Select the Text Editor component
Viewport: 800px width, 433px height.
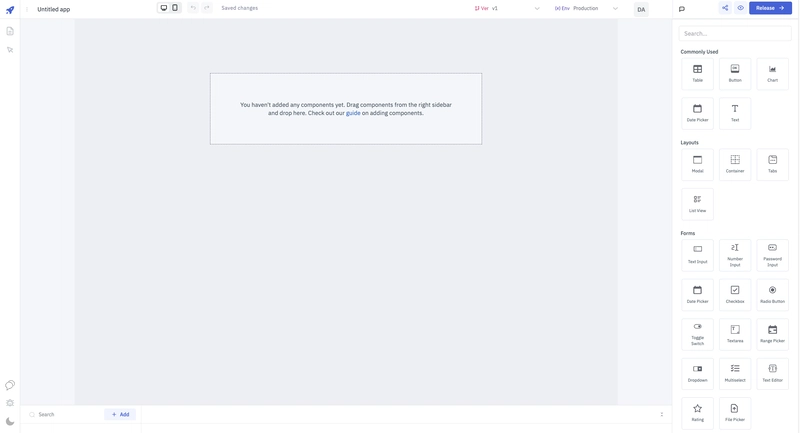point(772,374)
